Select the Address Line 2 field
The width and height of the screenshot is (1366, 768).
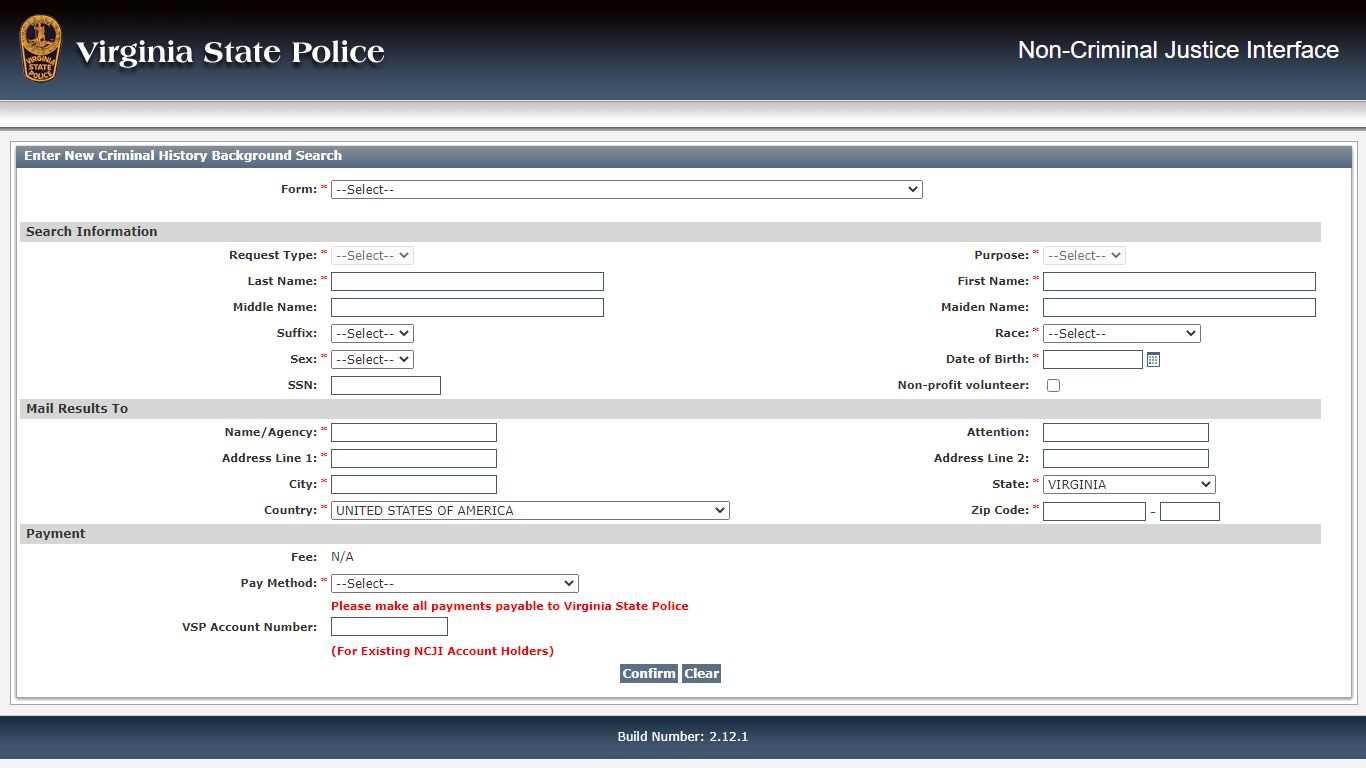(1126, 459)
